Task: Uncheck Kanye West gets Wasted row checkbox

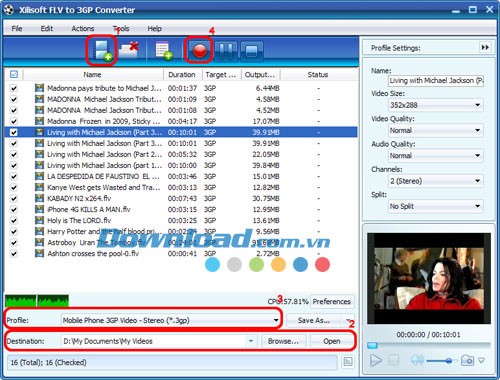Action: tap(14, 187)
